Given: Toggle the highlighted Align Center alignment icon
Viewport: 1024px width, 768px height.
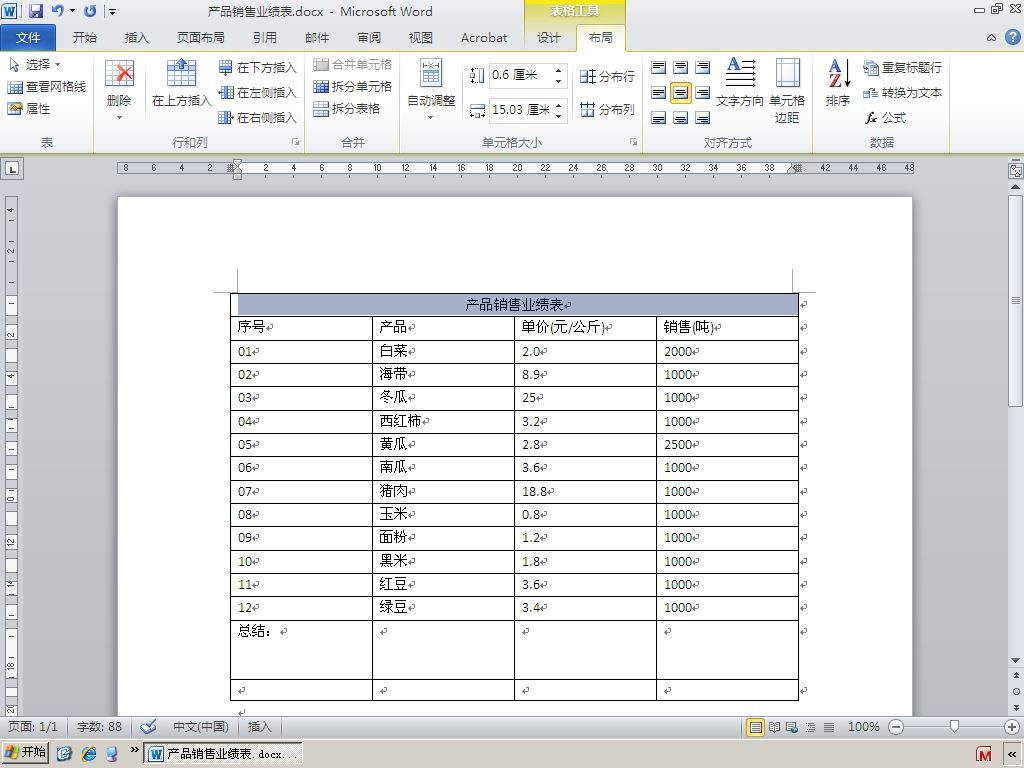Looking at the screenshot, I should pos(680,93).
